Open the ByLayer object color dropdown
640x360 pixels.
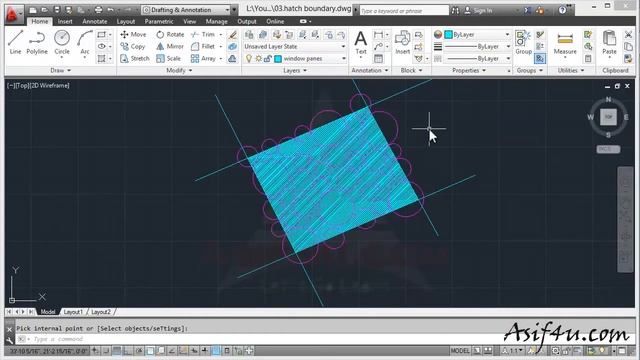[x=477, y=35]
